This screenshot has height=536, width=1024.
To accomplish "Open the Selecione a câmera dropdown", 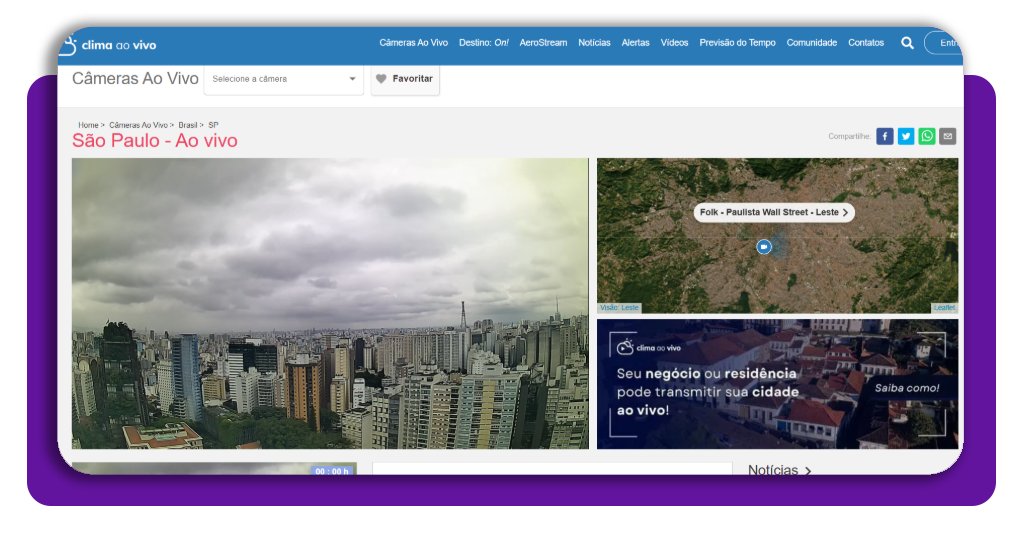I will point(283,79).
